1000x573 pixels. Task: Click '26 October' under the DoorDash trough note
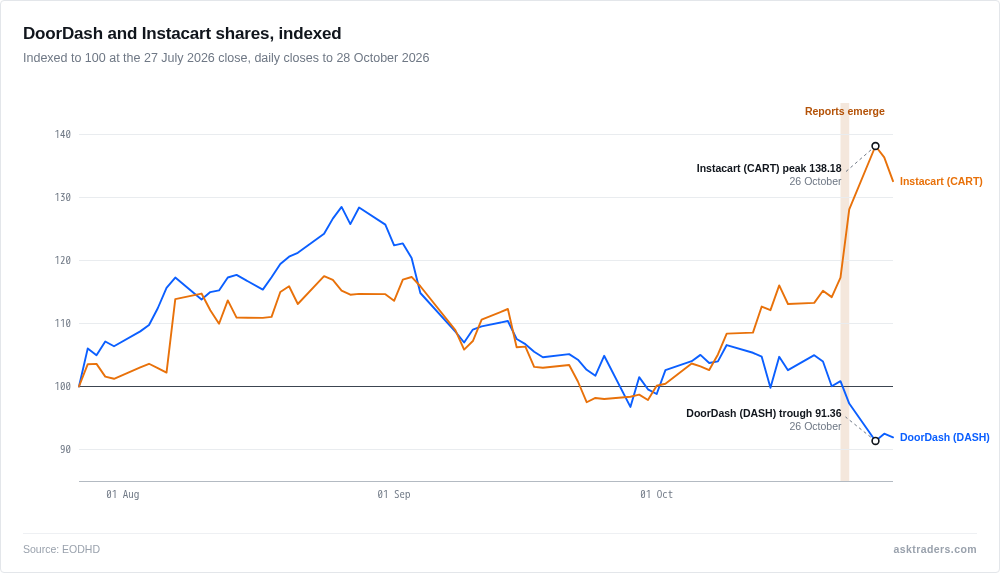click(815, 426)
